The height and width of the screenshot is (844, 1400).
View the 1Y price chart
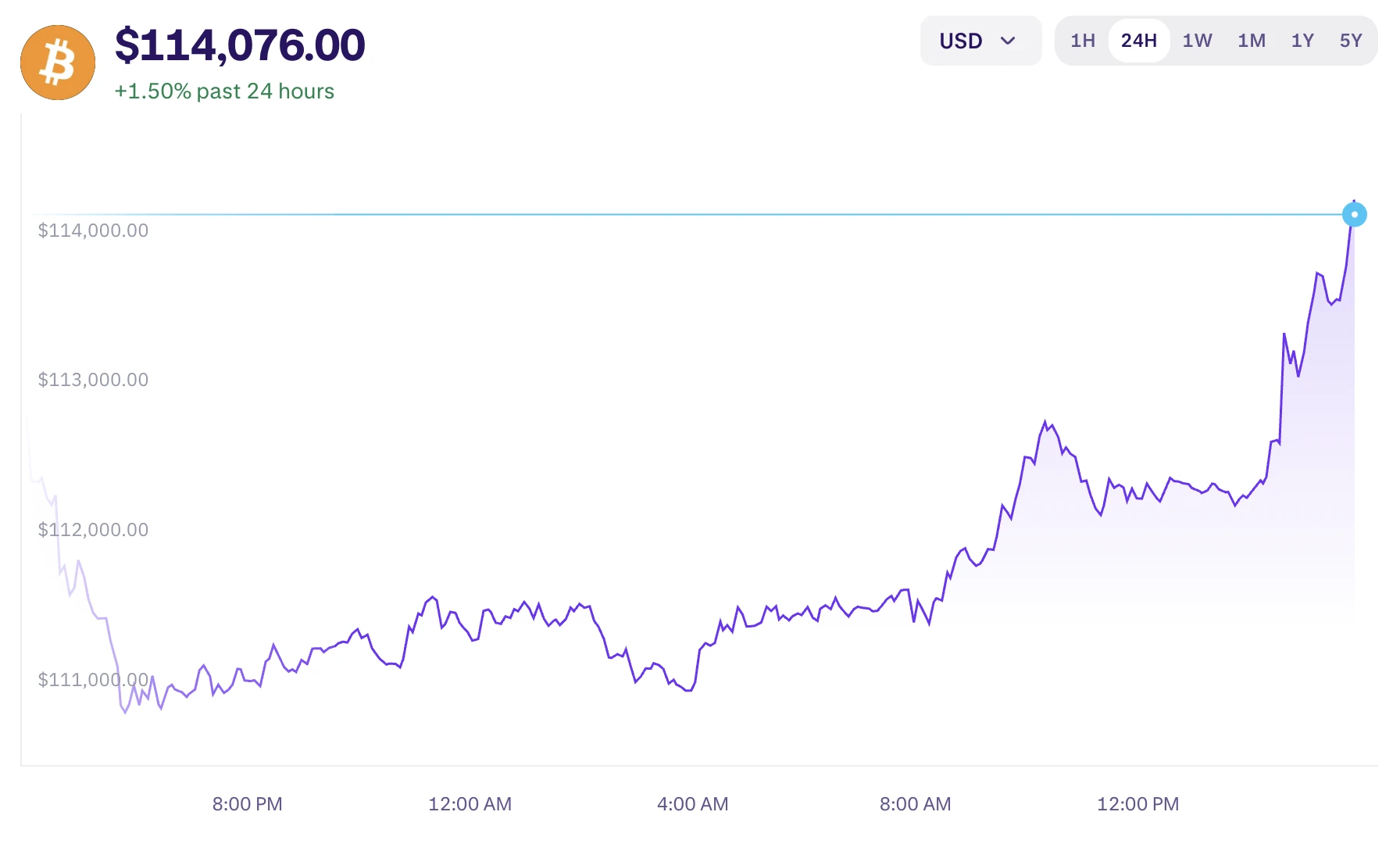coord(1302,41)
